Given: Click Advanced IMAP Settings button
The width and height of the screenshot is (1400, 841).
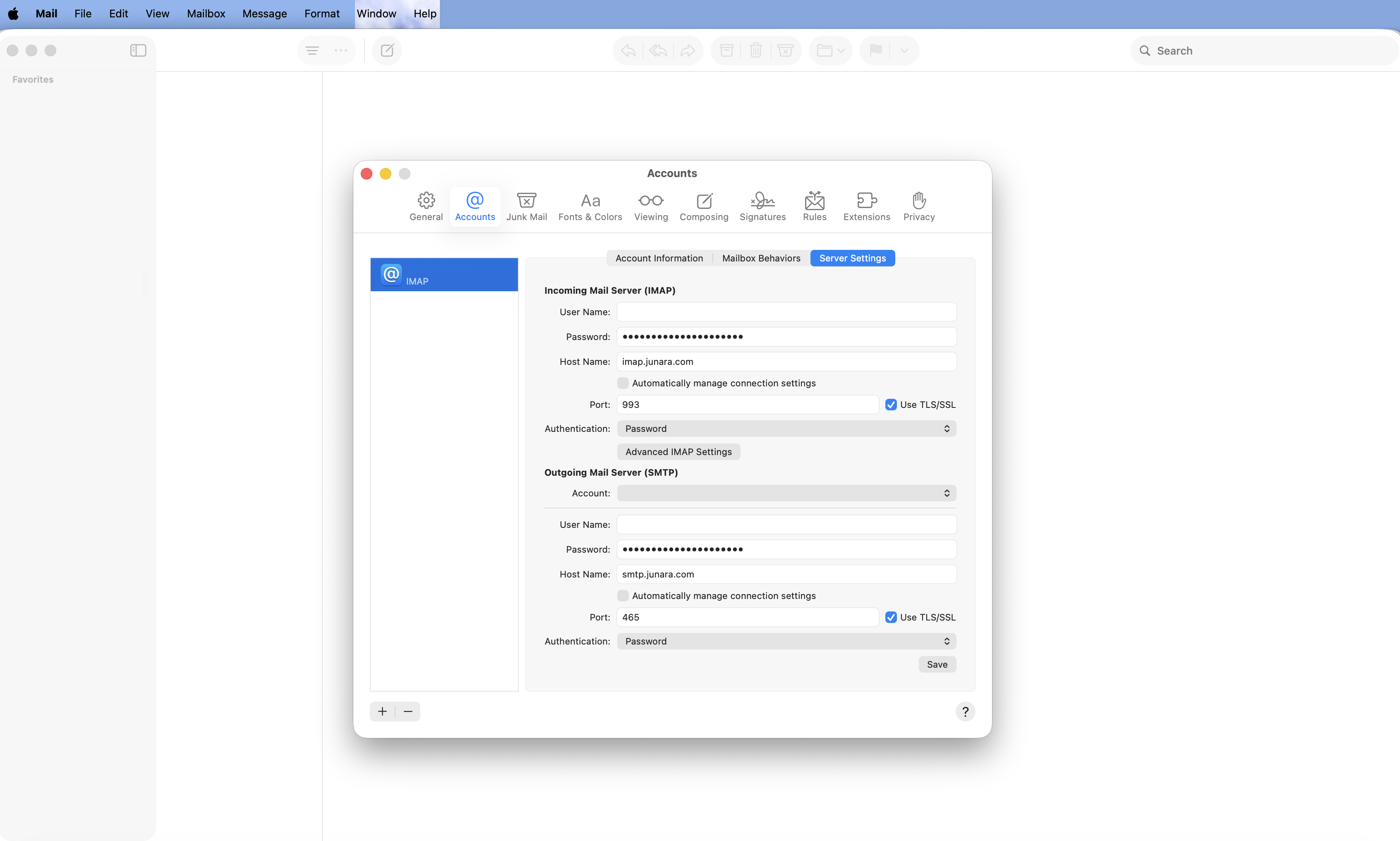Looking at the screenshot, I should 678,452.
